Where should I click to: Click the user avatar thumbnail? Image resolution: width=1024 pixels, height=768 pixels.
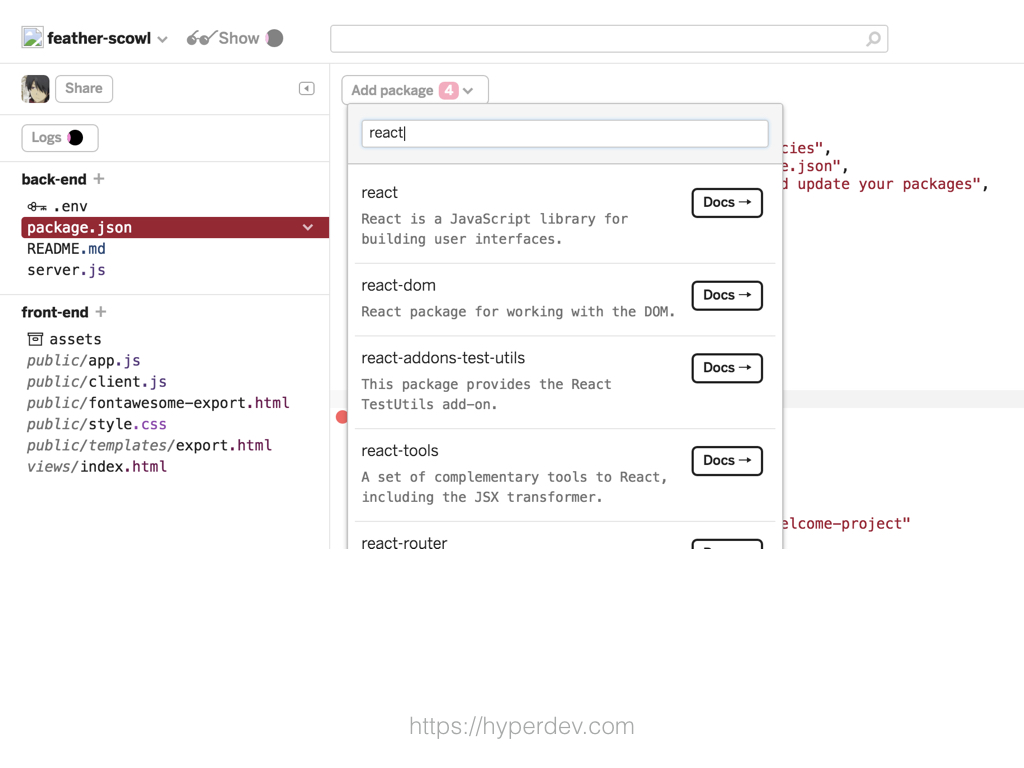(35, 89)
